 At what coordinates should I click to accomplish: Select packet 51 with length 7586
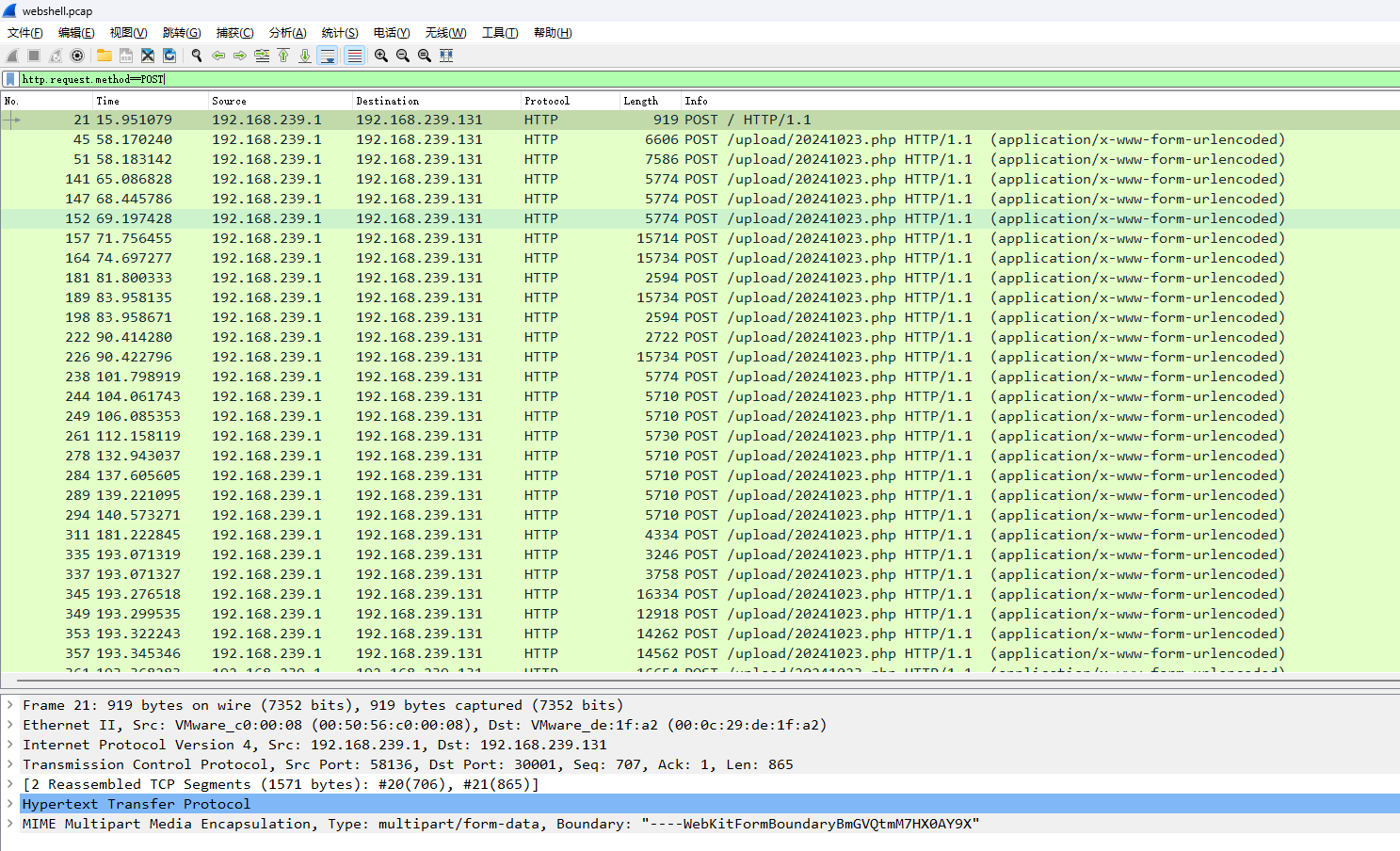pos(700,159)
